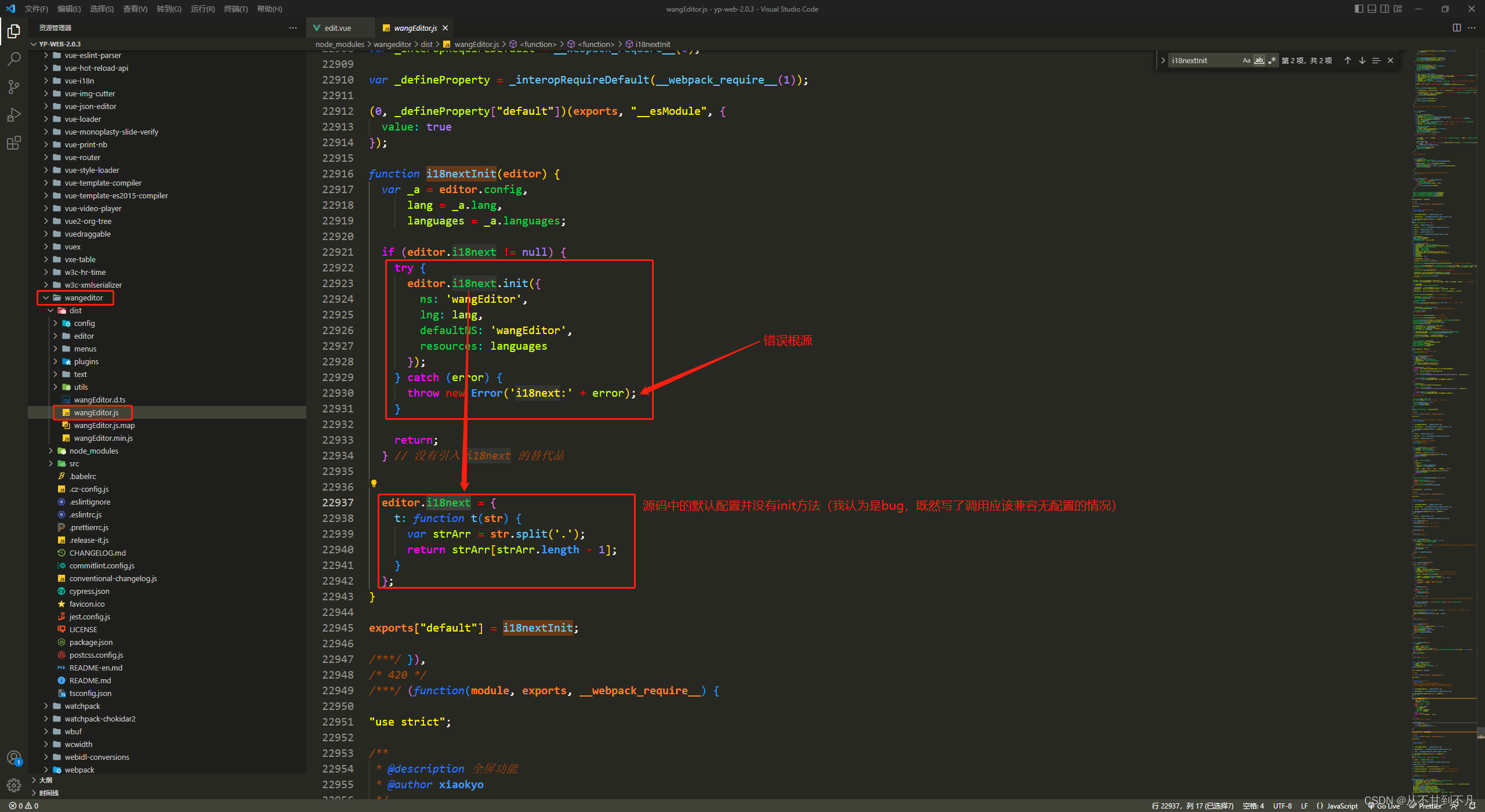Select wangEditor.d.ts in the file tree
The image size is (1485, 812).
pos(100,400)
